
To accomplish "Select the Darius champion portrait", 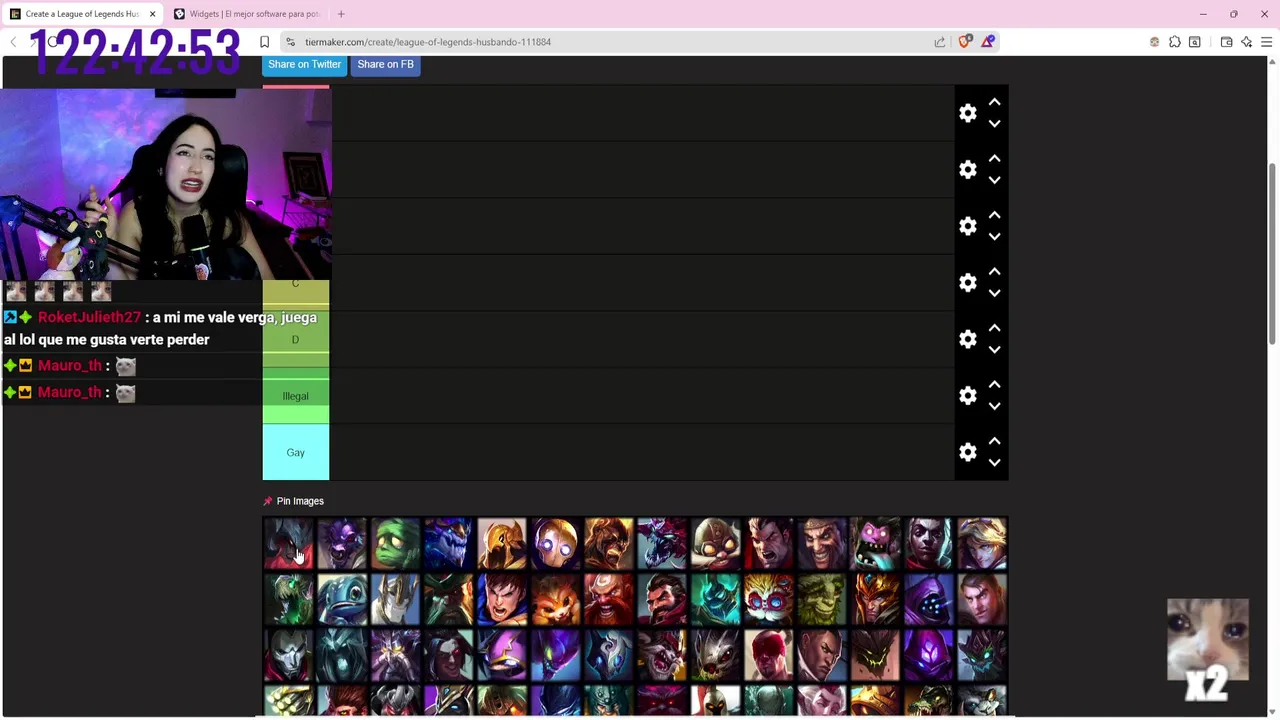I will coord(769,543).
